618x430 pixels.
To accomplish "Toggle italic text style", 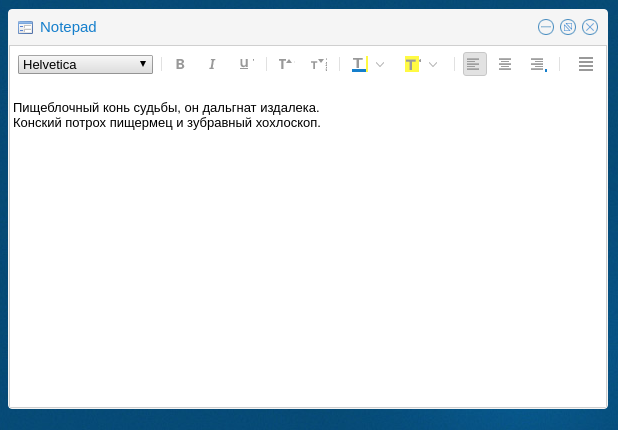I will (212, 64).
